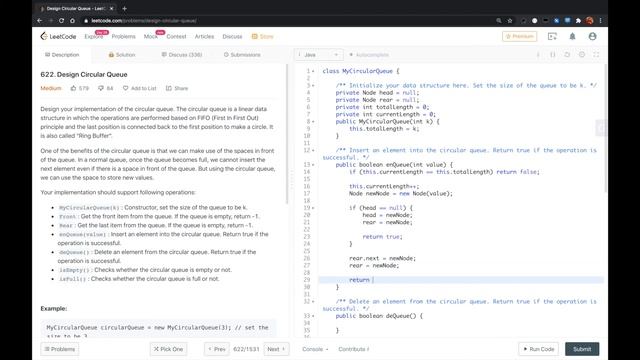Open the user profile avatar menu

tap(592, 36)
